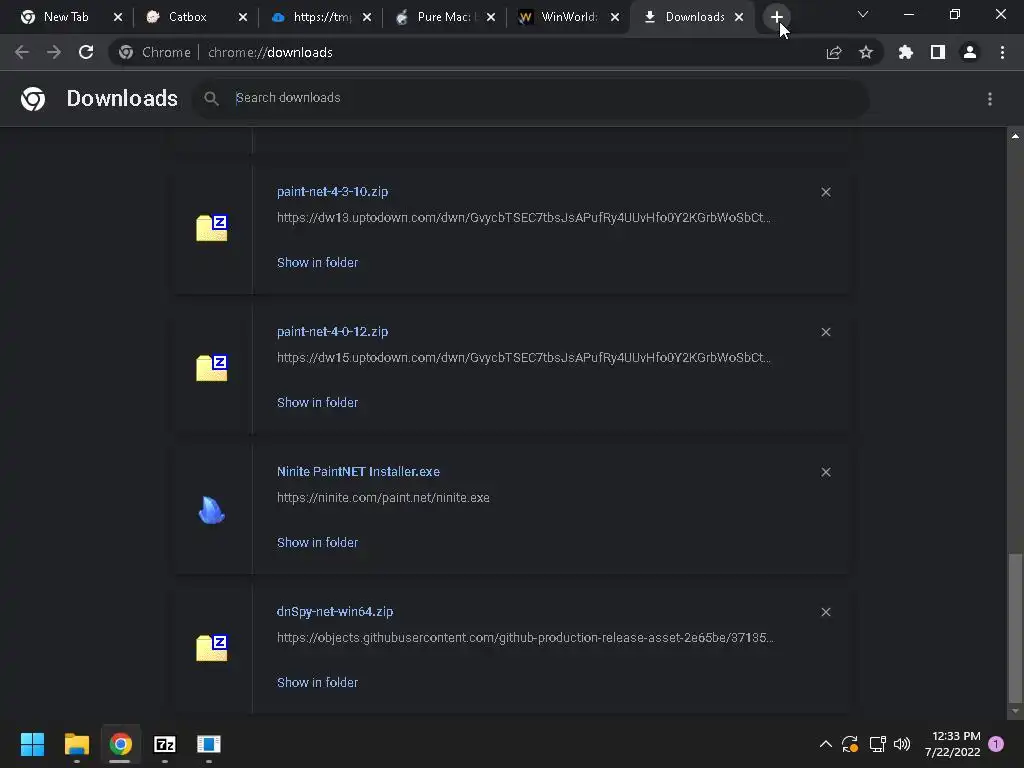Click the dw13.uptodown.com source URL
The height and width of the screenshot is (768, 1024).
524,217
